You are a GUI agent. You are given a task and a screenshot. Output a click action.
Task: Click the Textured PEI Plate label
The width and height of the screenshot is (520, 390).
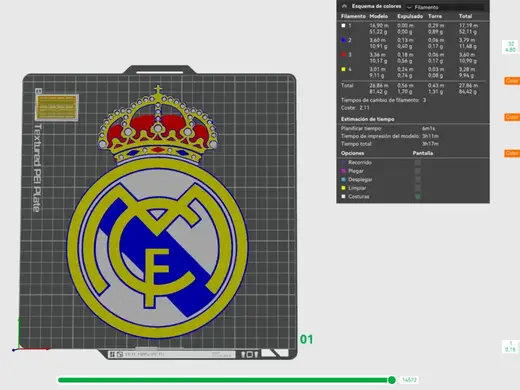[x=37, y=168]
